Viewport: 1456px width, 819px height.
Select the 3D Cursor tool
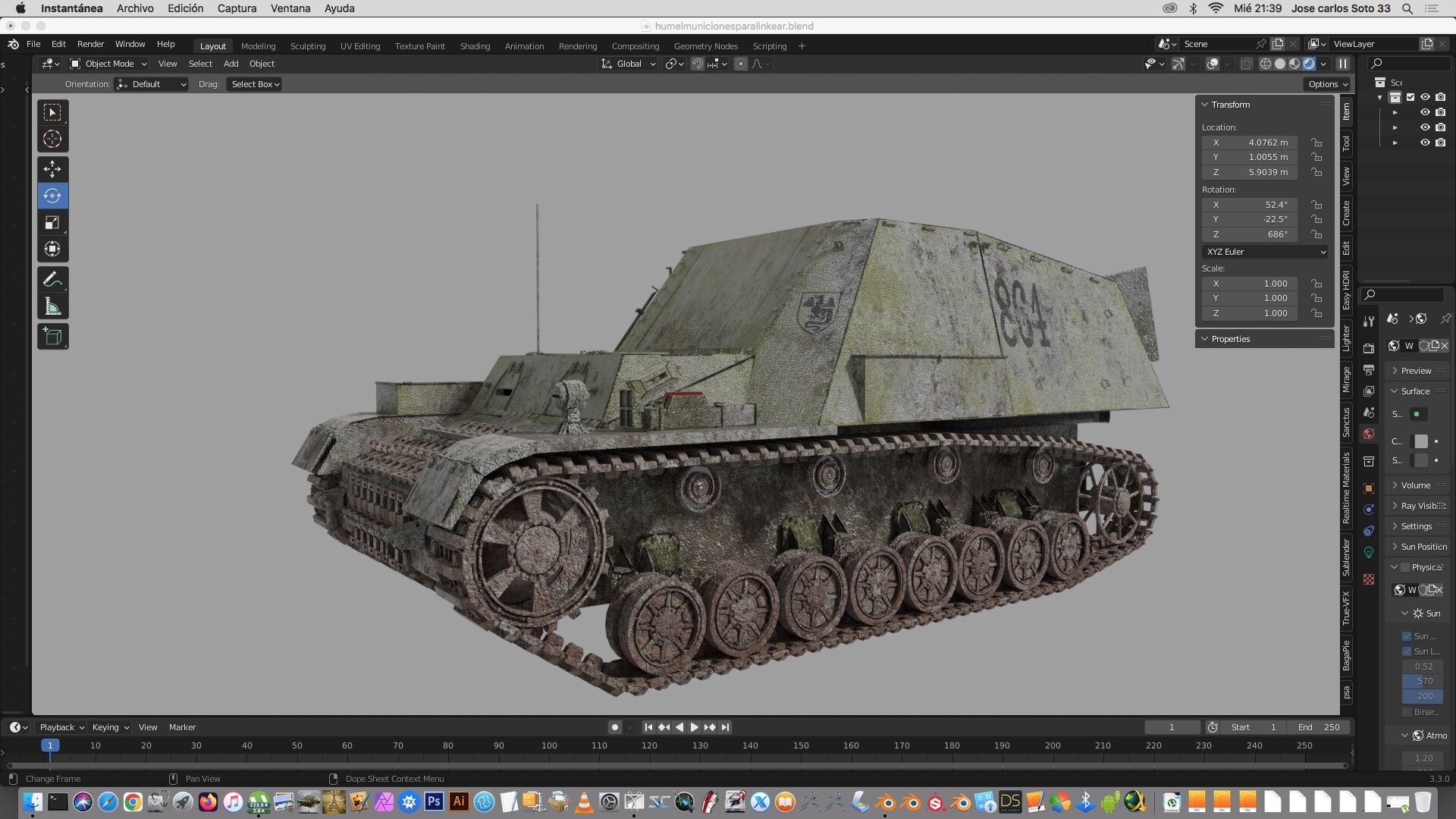52,140
